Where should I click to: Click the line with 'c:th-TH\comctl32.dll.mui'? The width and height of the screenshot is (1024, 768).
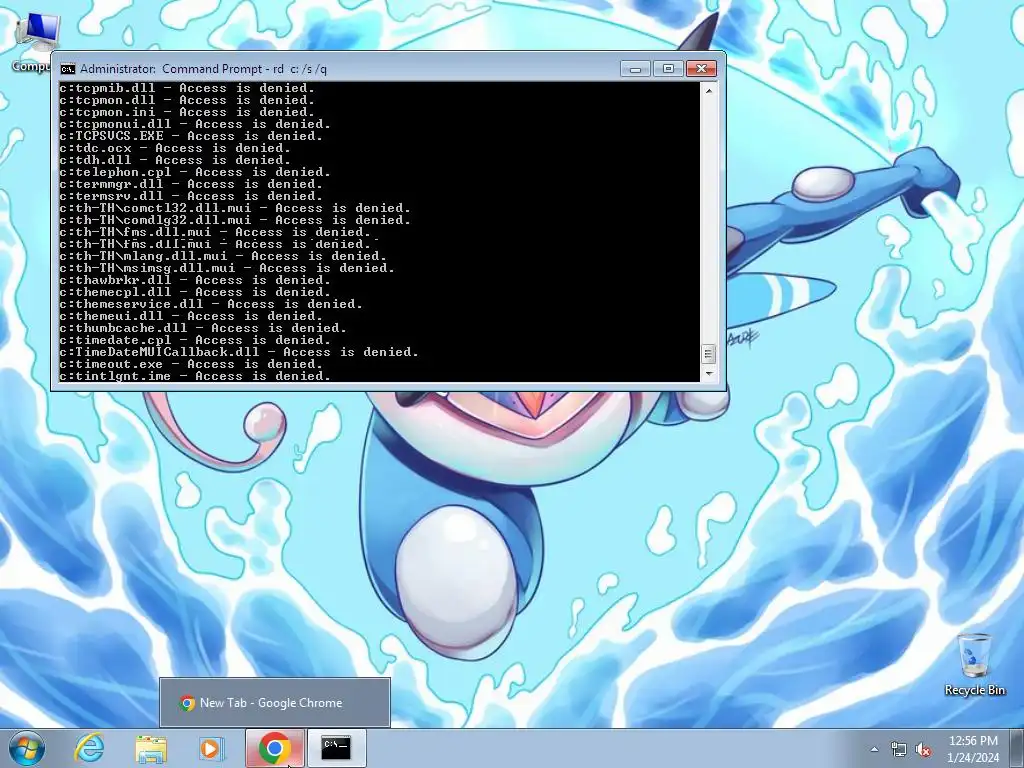[235, 208]
